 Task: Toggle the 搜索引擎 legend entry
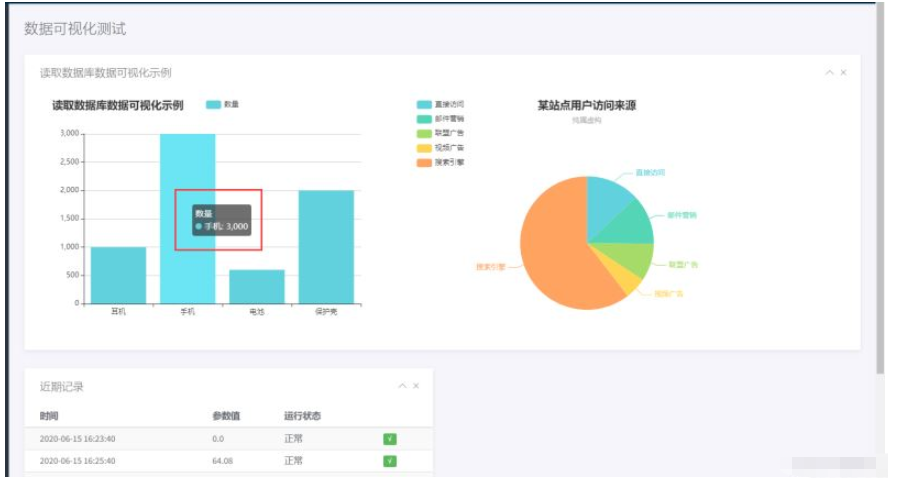click(x=440, y=163)
